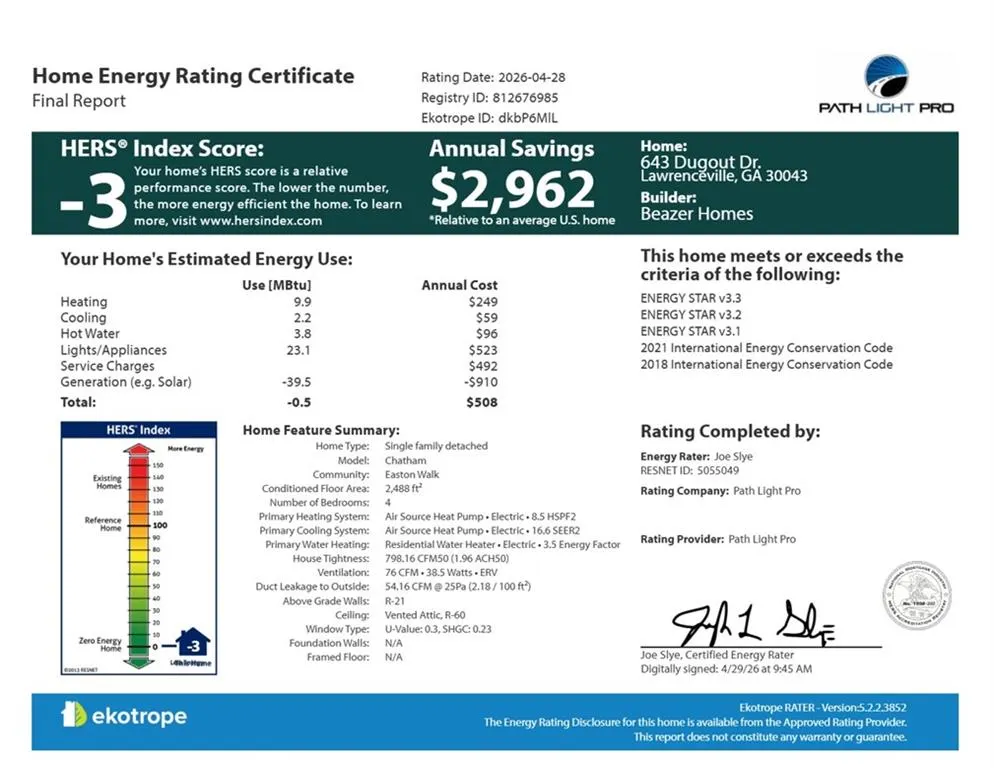
Task: Click the Path Light Pro globe logo
Action: click(x=886, y=76)
